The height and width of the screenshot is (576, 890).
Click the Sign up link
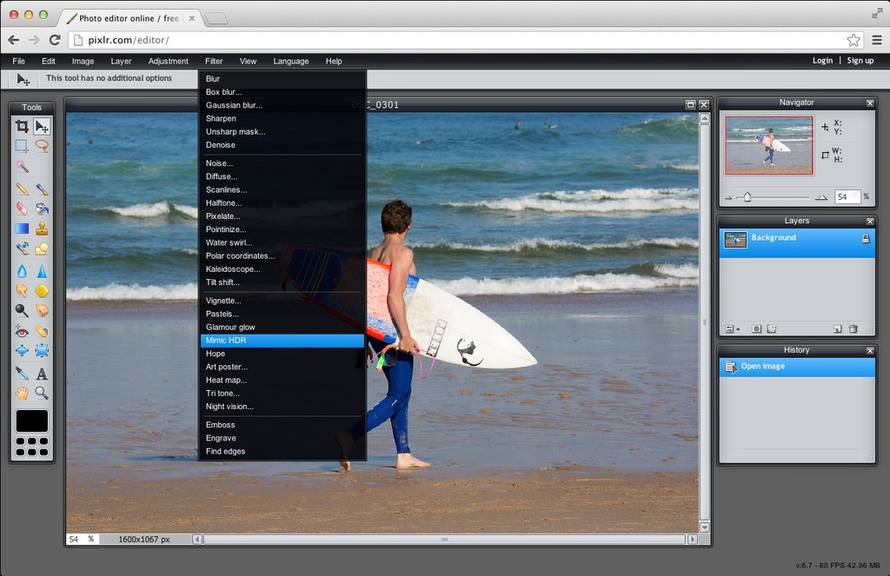(x=860, y=60)
